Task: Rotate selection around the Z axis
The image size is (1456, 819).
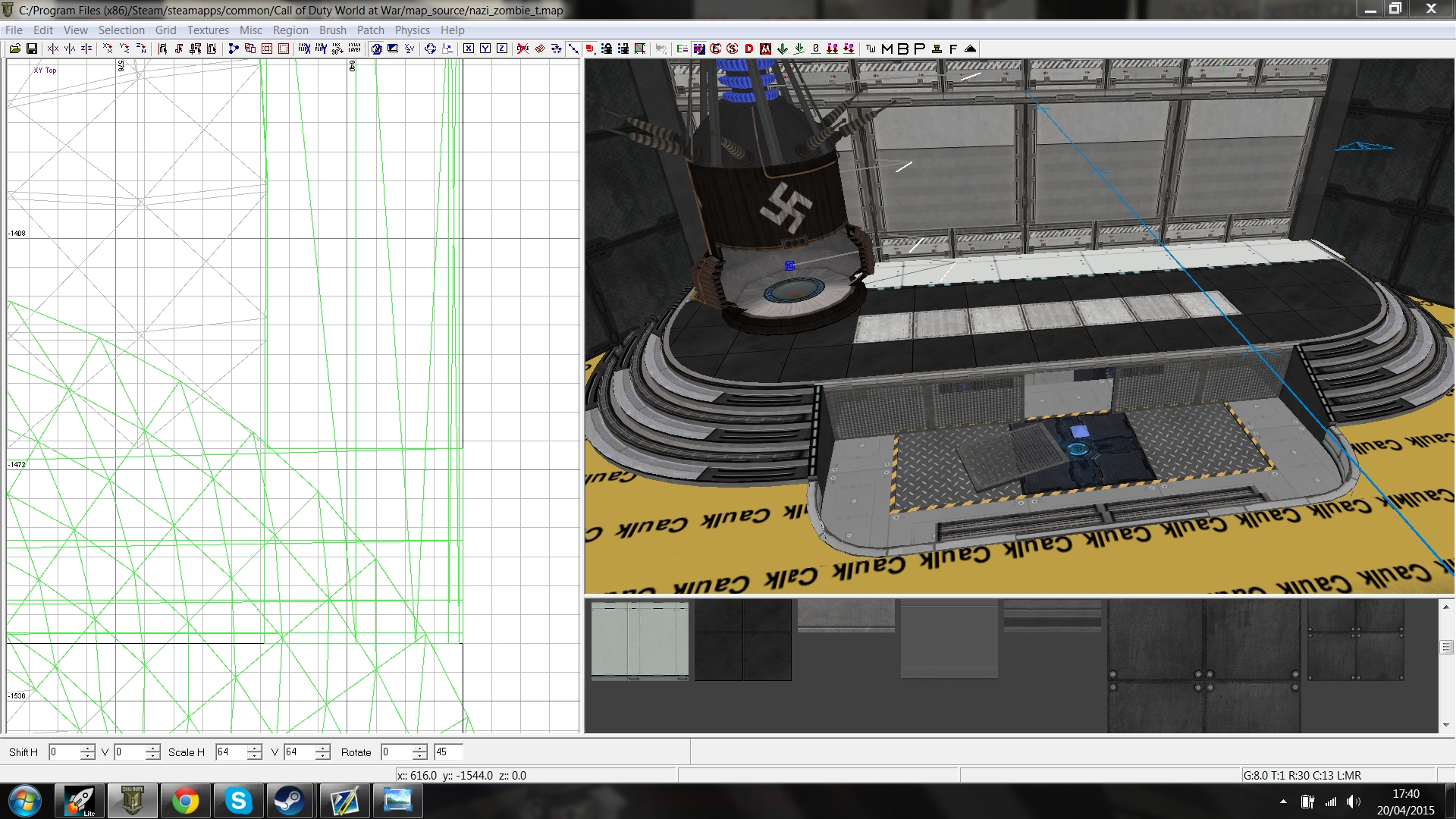Action: 141,49
